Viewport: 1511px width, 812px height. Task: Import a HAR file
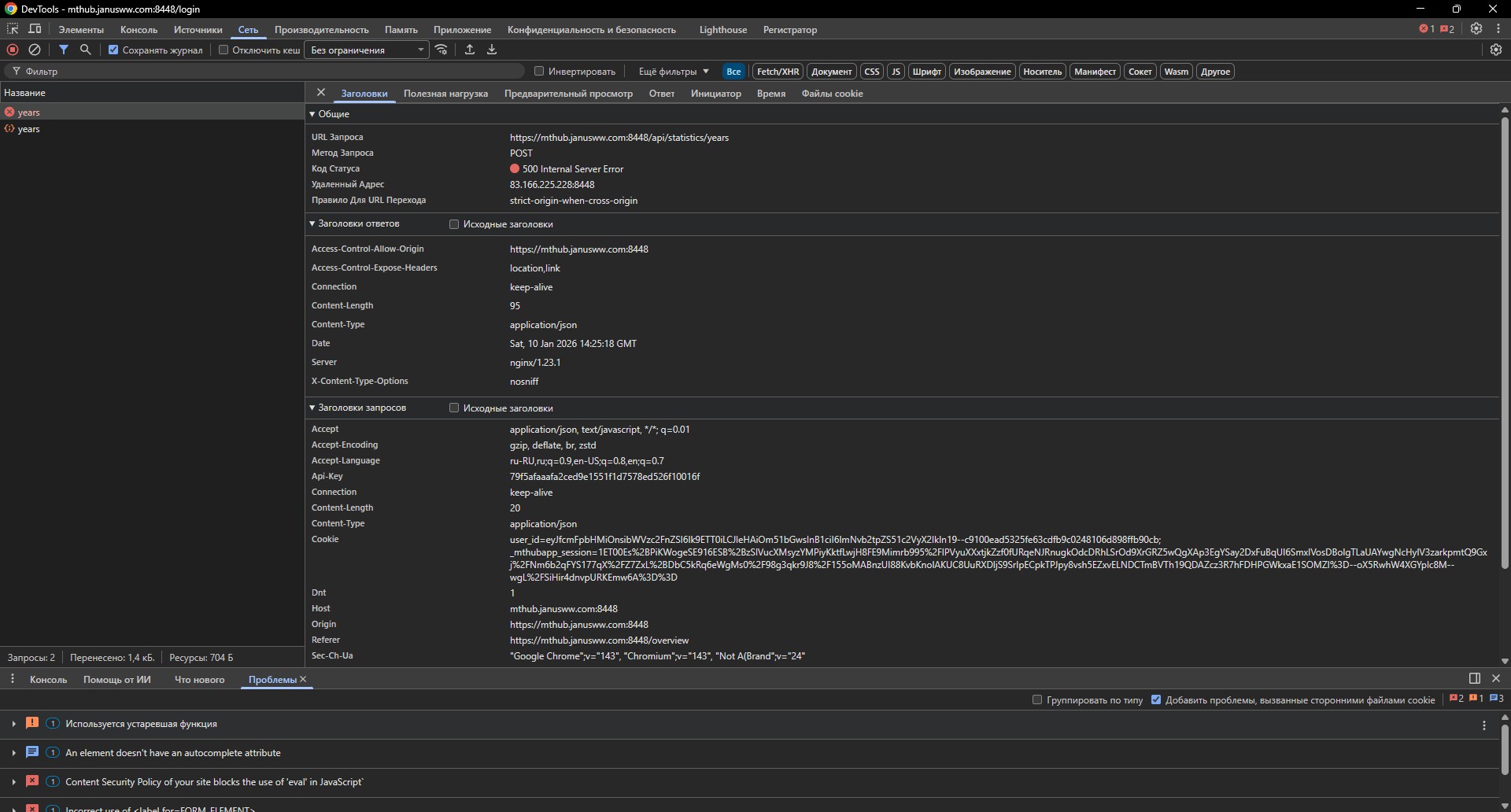click(470, 49)
